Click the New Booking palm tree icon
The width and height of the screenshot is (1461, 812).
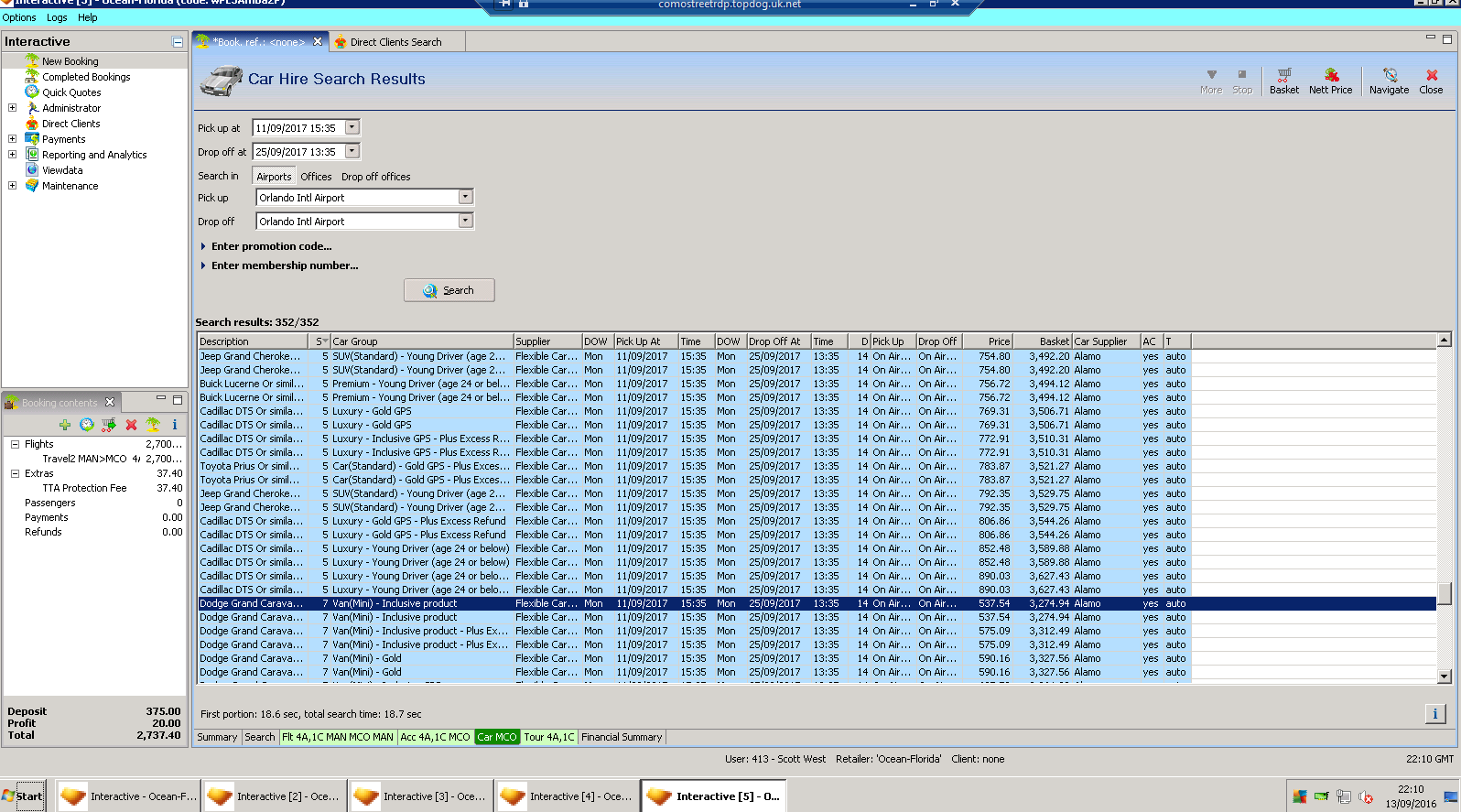pos(32,60)
